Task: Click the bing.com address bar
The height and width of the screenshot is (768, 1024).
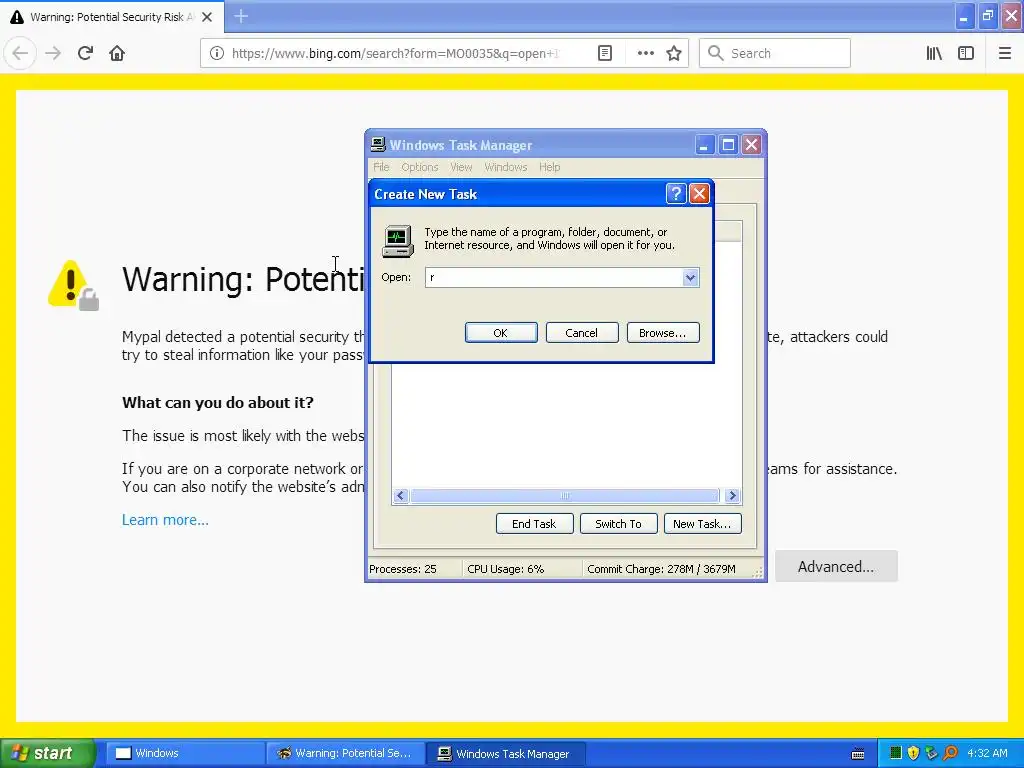Action: coord(395,53)
